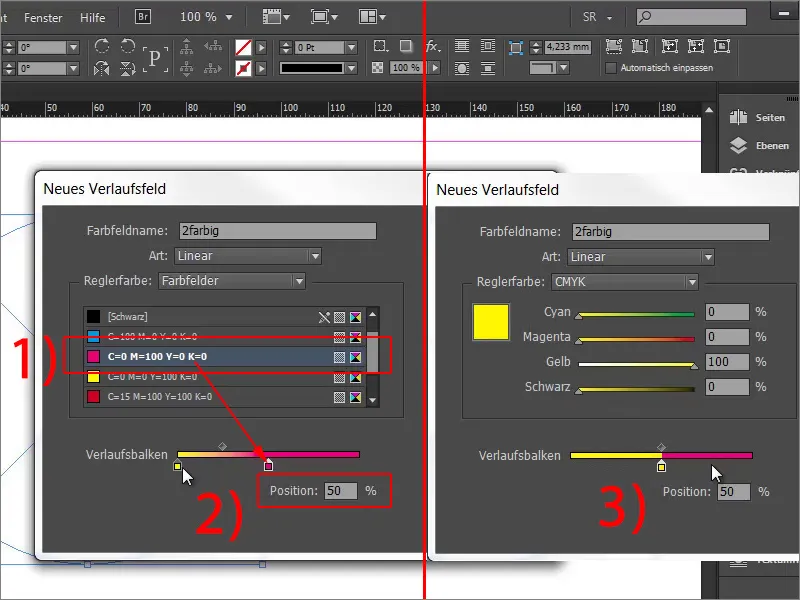Click the Schwarz slider track
The width and height of the screenshot is (800, 600).
click(636, 389)
